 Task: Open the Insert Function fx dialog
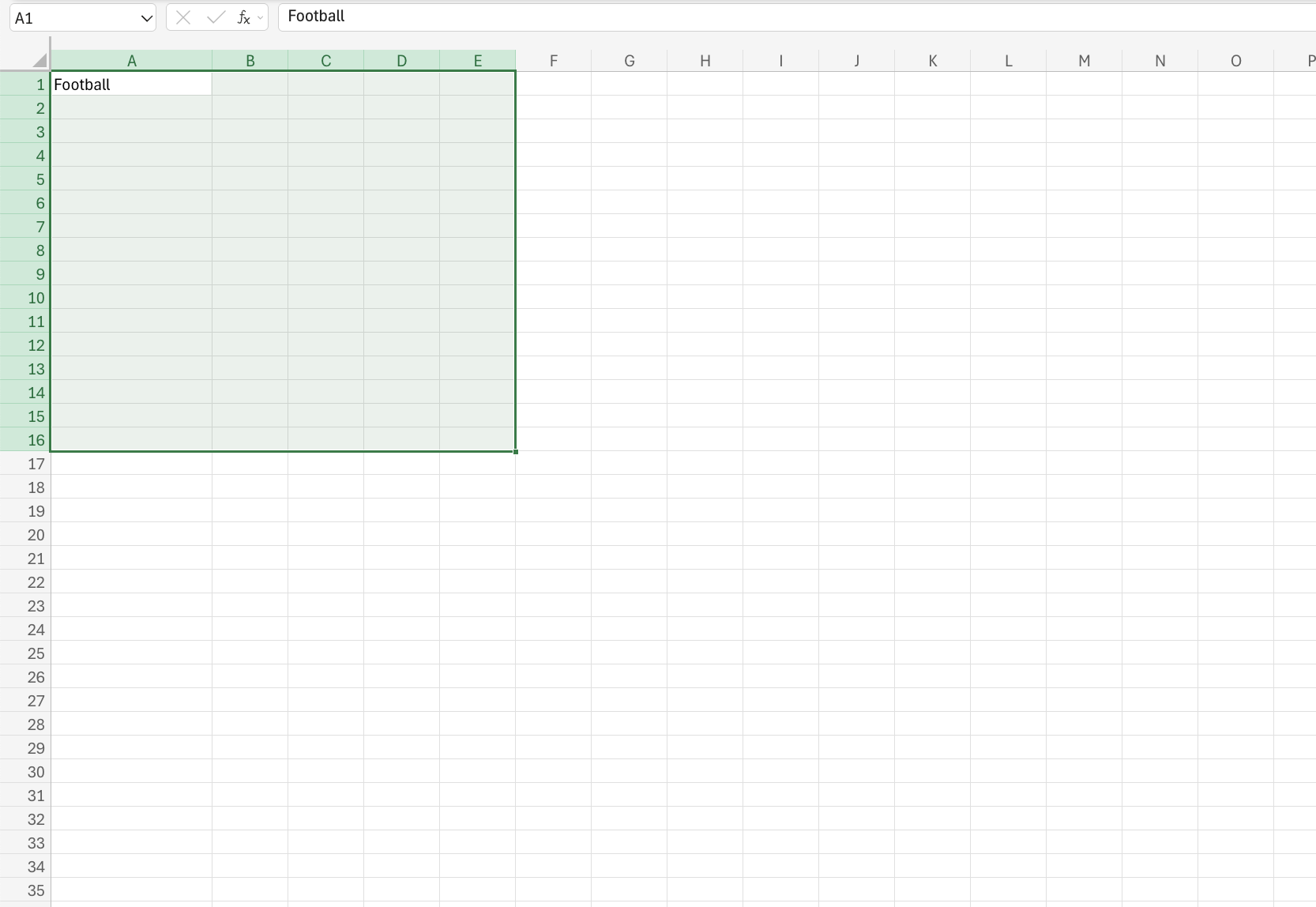point(243,17)
